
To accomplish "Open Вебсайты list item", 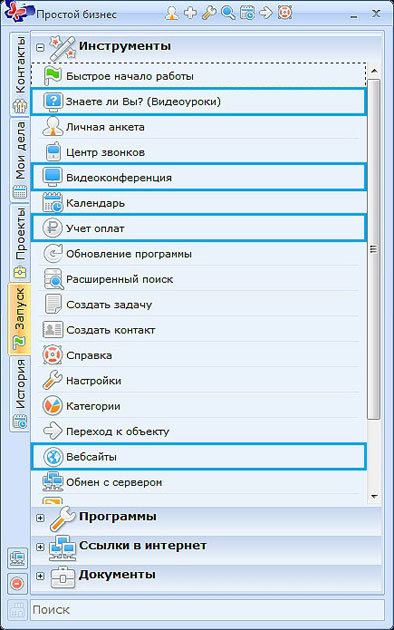I will 198,456.
